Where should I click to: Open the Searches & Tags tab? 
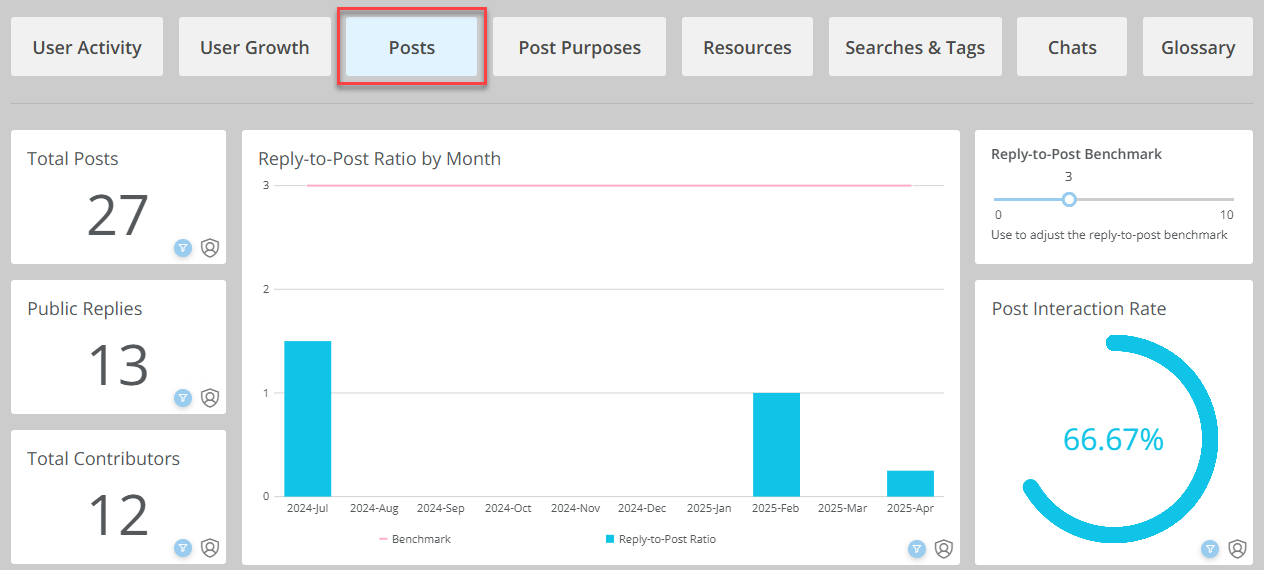915,47
